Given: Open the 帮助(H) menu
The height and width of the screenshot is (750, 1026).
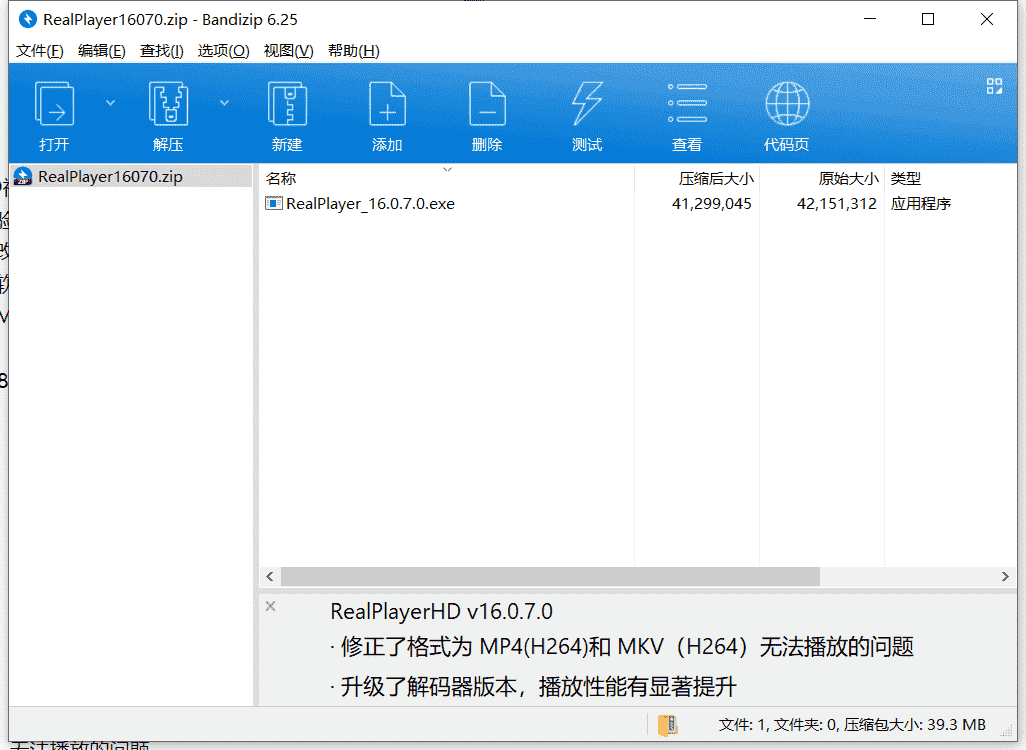Looking at the screenshot, I should pos(353,51).
